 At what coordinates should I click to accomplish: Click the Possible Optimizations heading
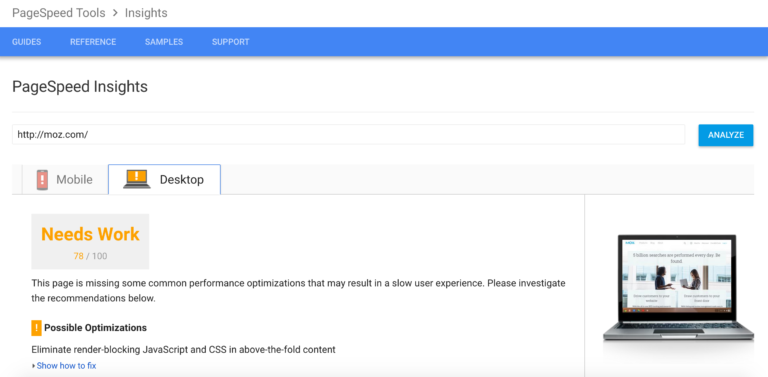(96, 328)
